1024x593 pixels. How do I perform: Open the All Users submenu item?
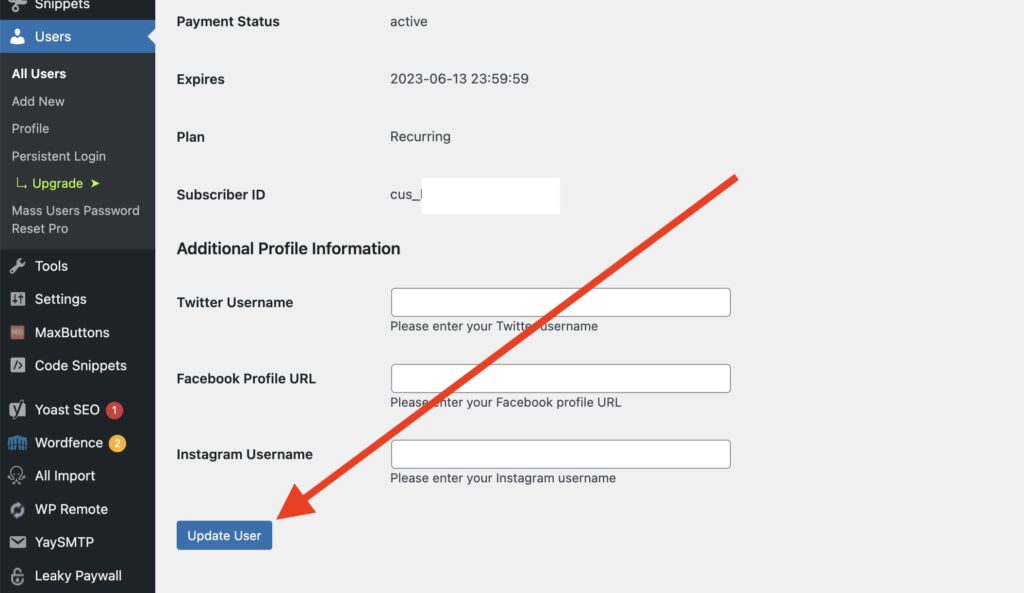[x=39, y=74]
